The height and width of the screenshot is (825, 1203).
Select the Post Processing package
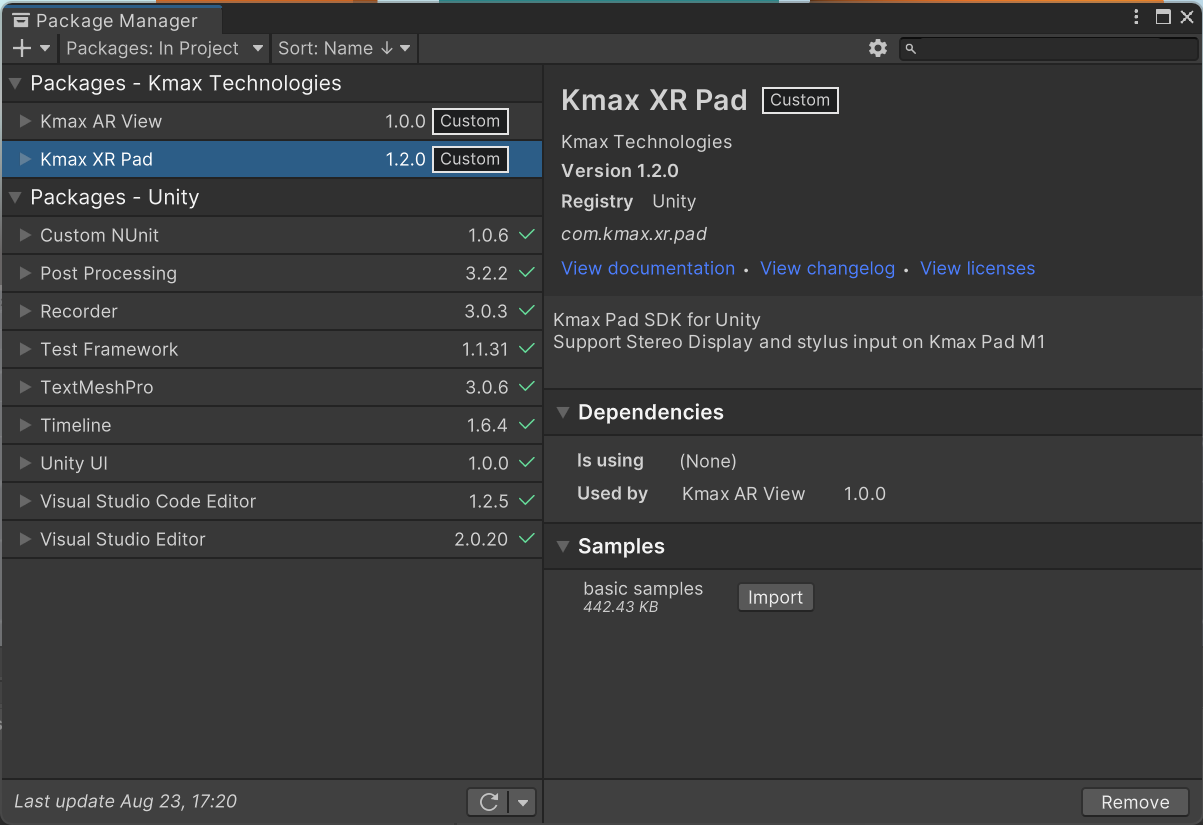coord(272,273)
